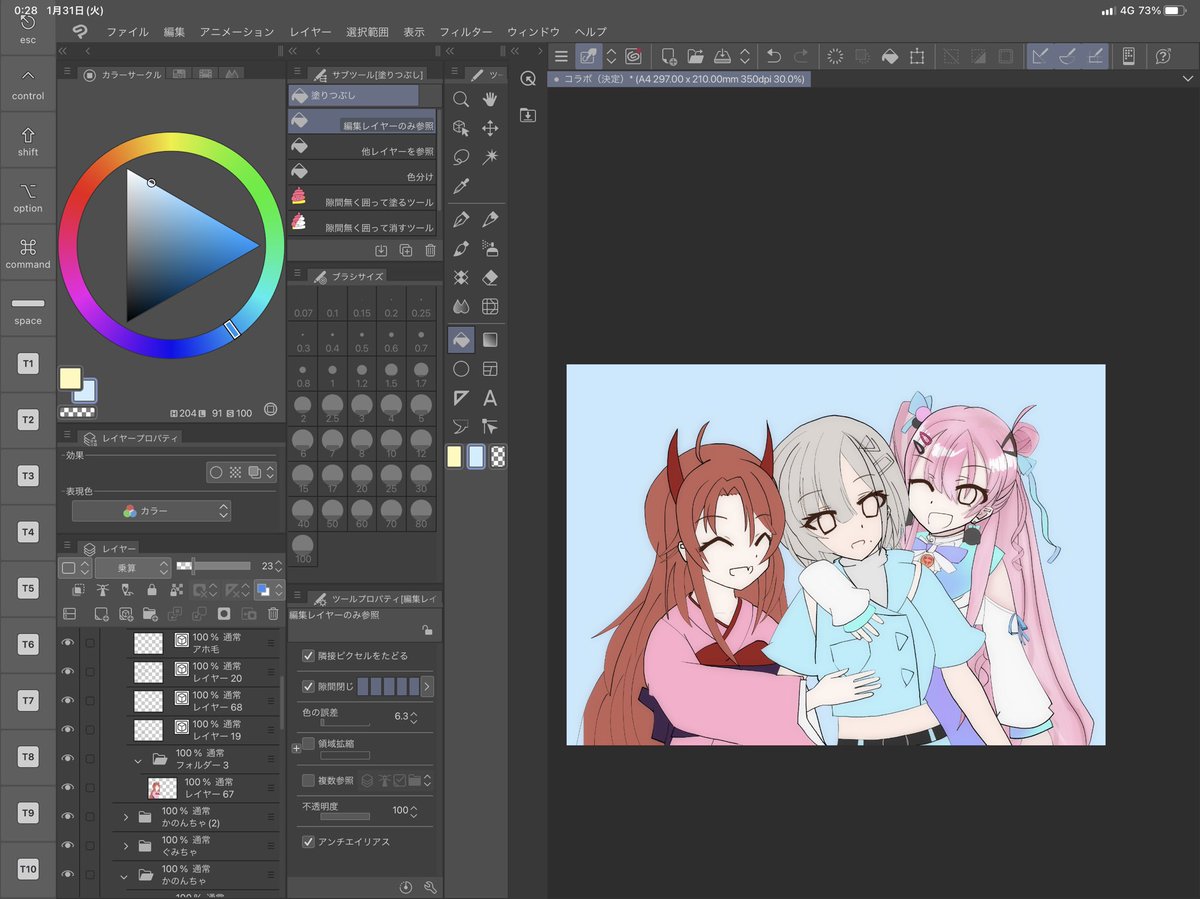The image size is (1200, 899).
Task: Select the Eyedropper tool
Action: pyautogui.click(x=461, y=186)
